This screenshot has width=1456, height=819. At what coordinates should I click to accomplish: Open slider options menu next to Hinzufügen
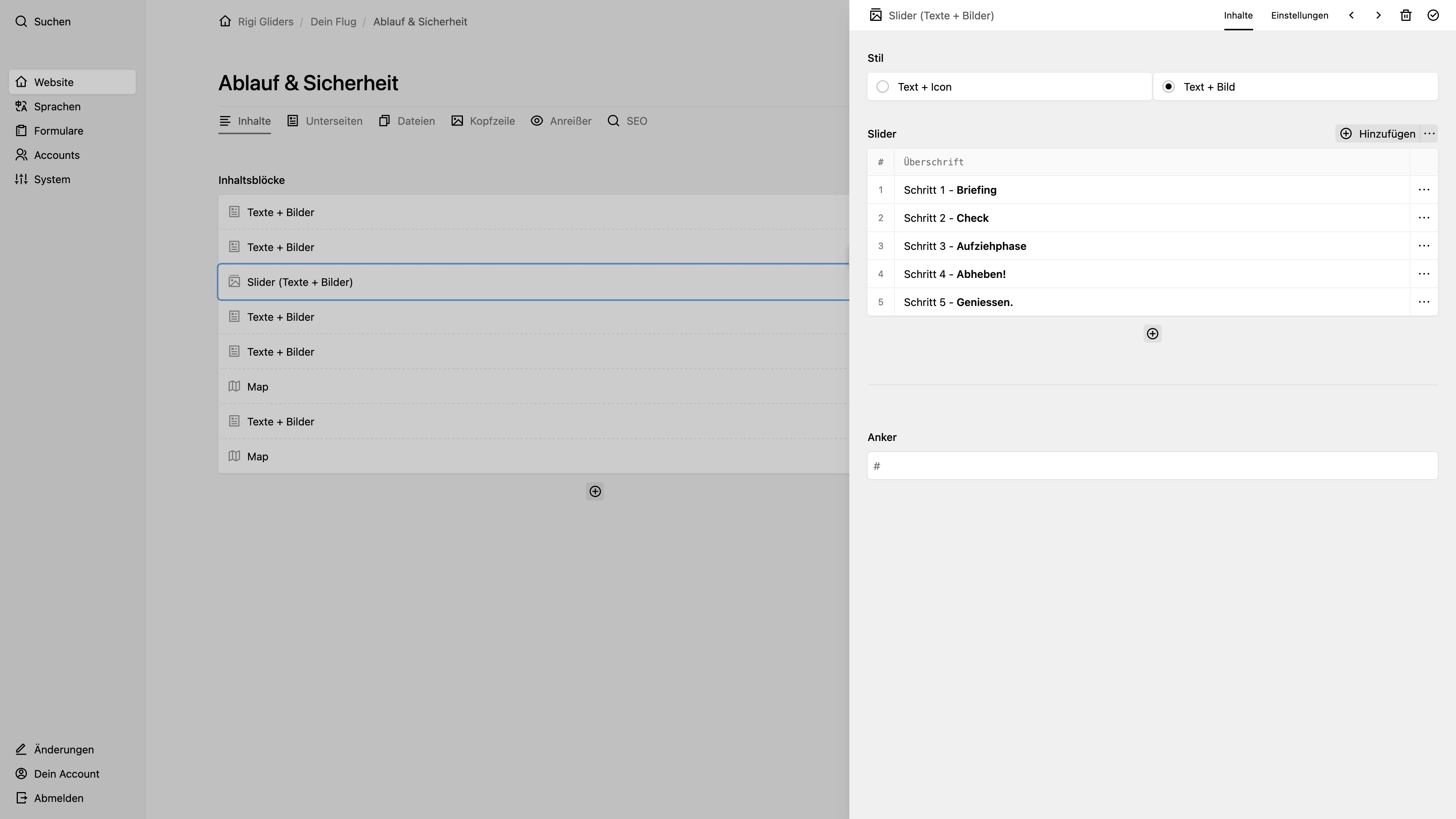tap(1429, 134)
